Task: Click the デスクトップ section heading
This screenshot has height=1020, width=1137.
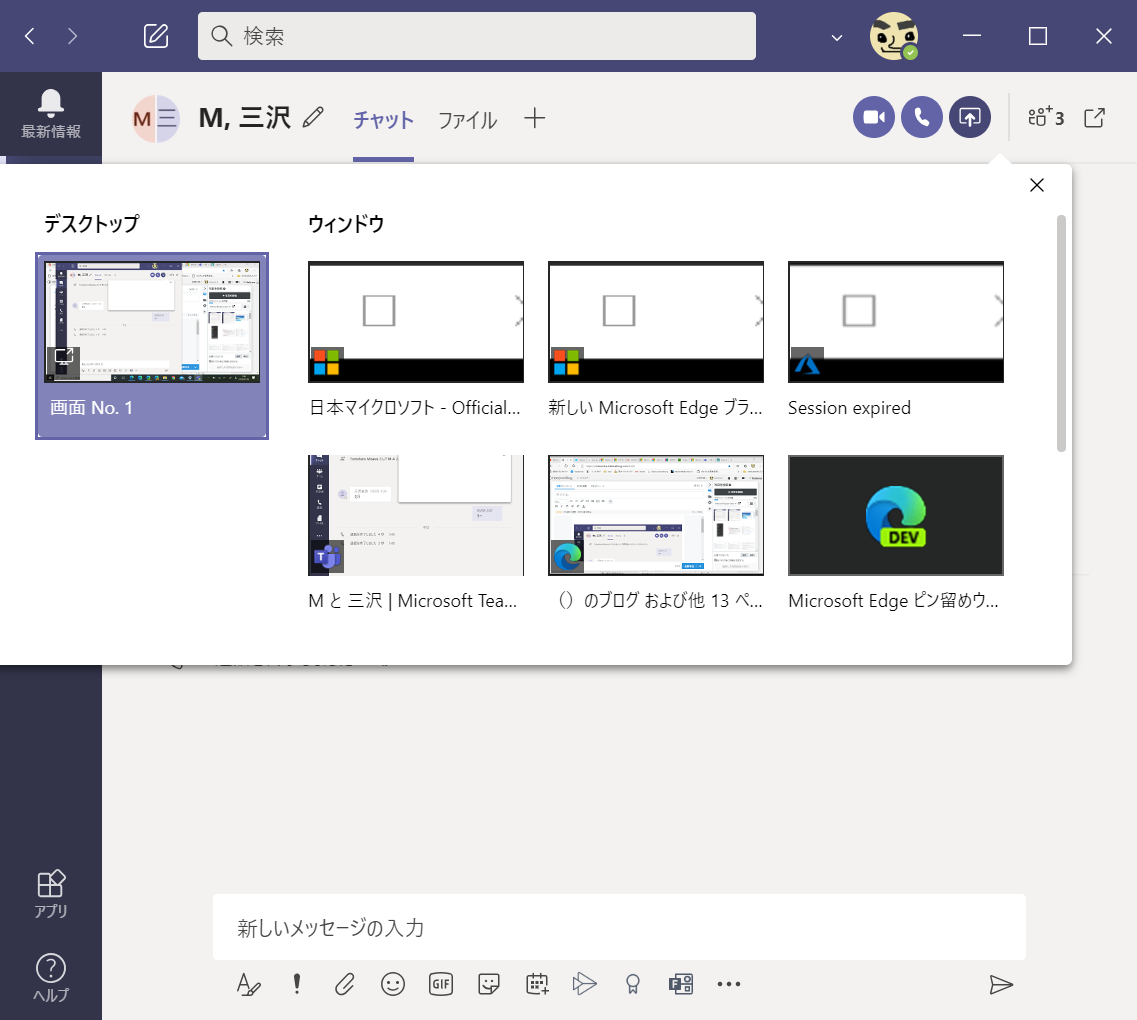Action: click(91, 224)
